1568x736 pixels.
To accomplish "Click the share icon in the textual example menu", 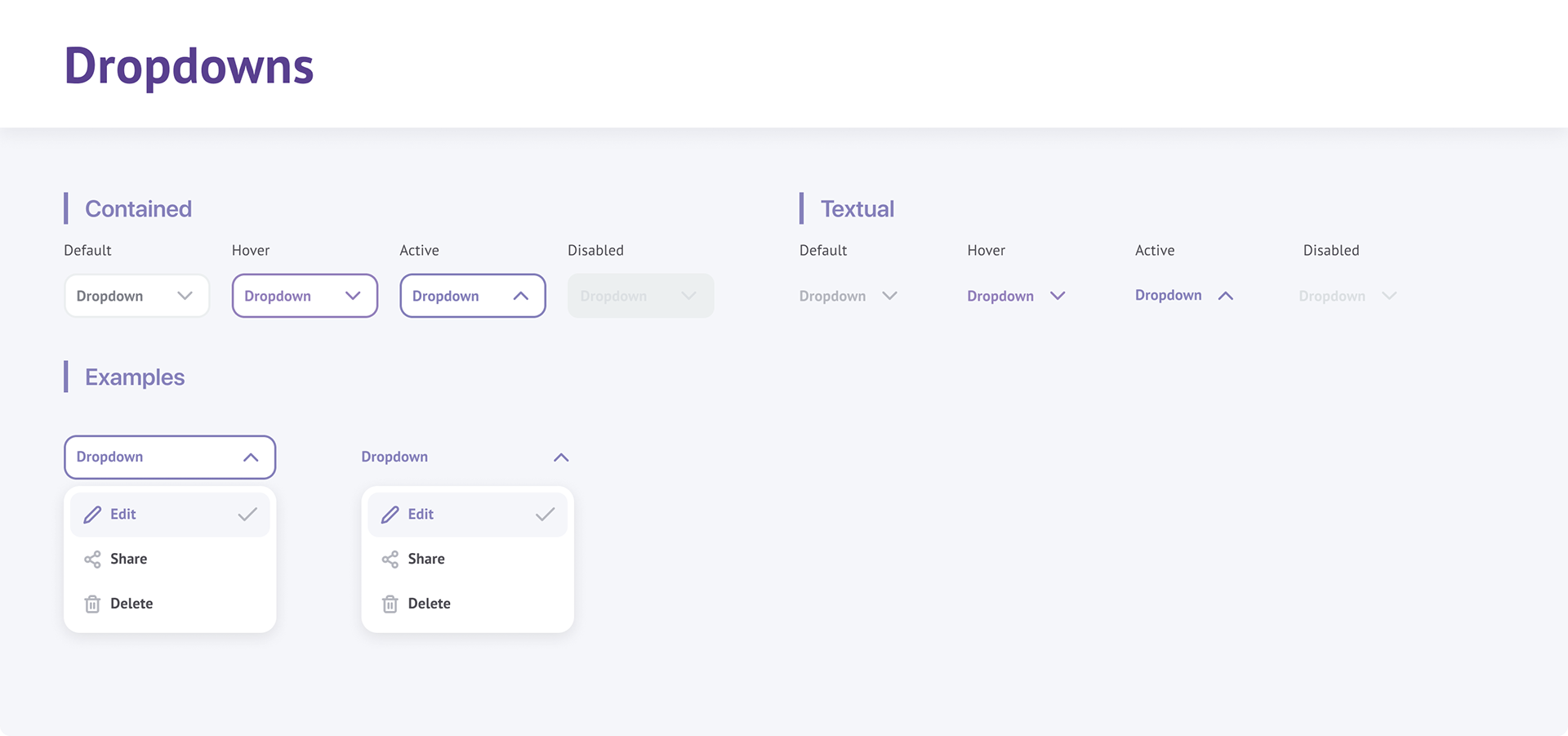I will (x=390, y=560).
